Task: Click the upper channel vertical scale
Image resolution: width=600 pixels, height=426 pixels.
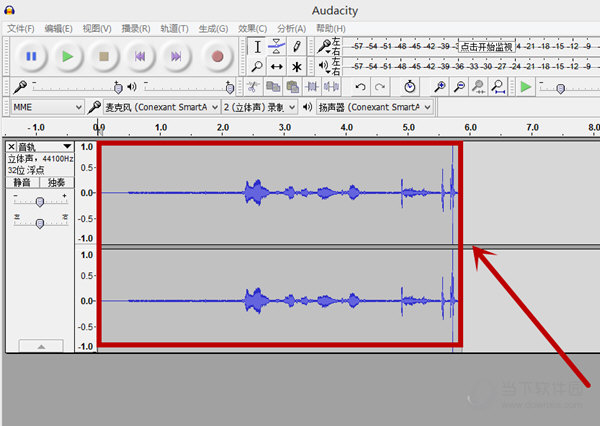Action: tap(86, 193)
